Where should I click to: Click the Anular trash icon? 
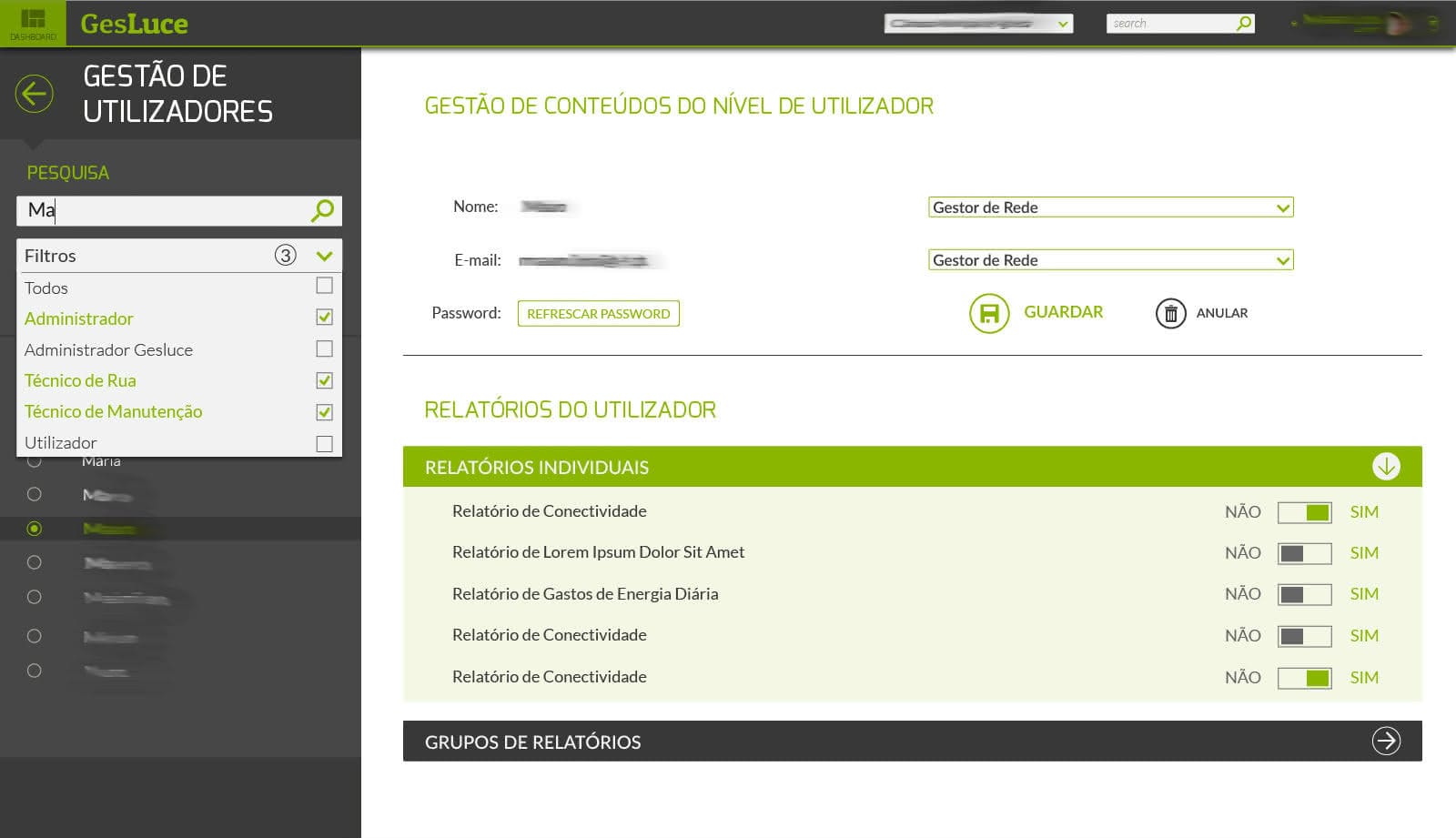click(1171, 313)
